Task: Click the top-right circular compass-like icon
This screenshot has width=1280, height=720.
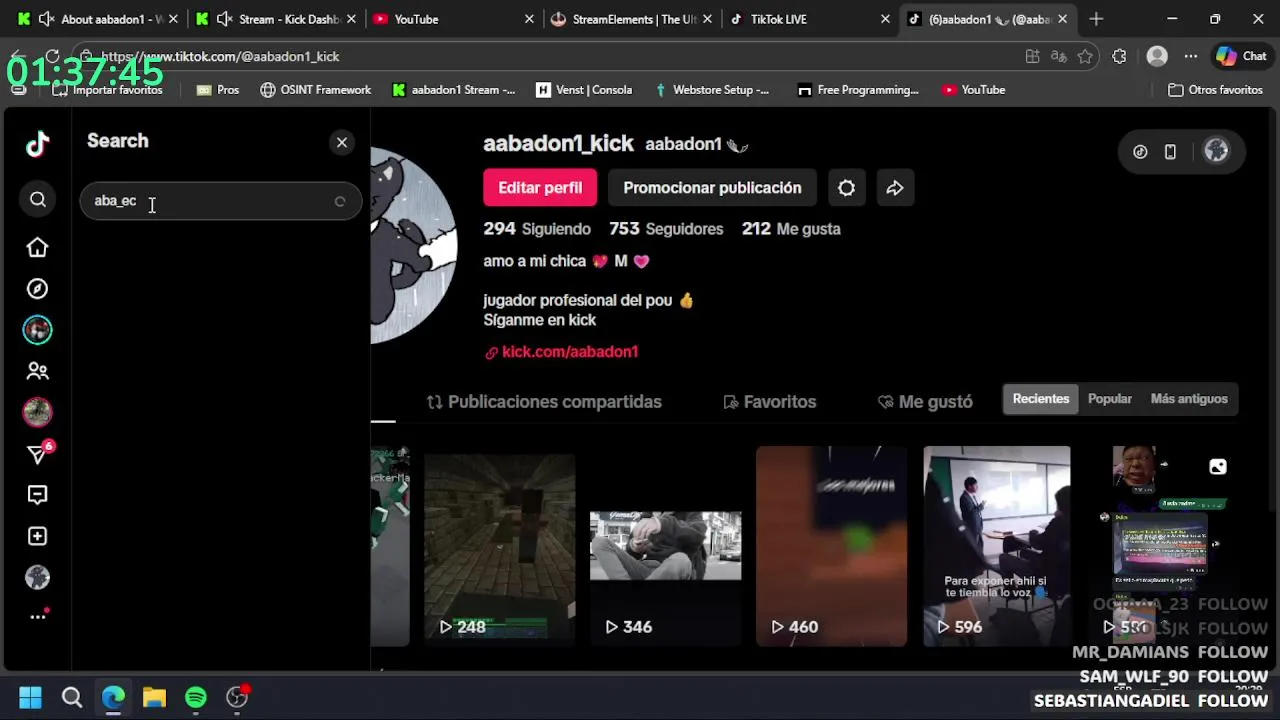Action: 1140,152
